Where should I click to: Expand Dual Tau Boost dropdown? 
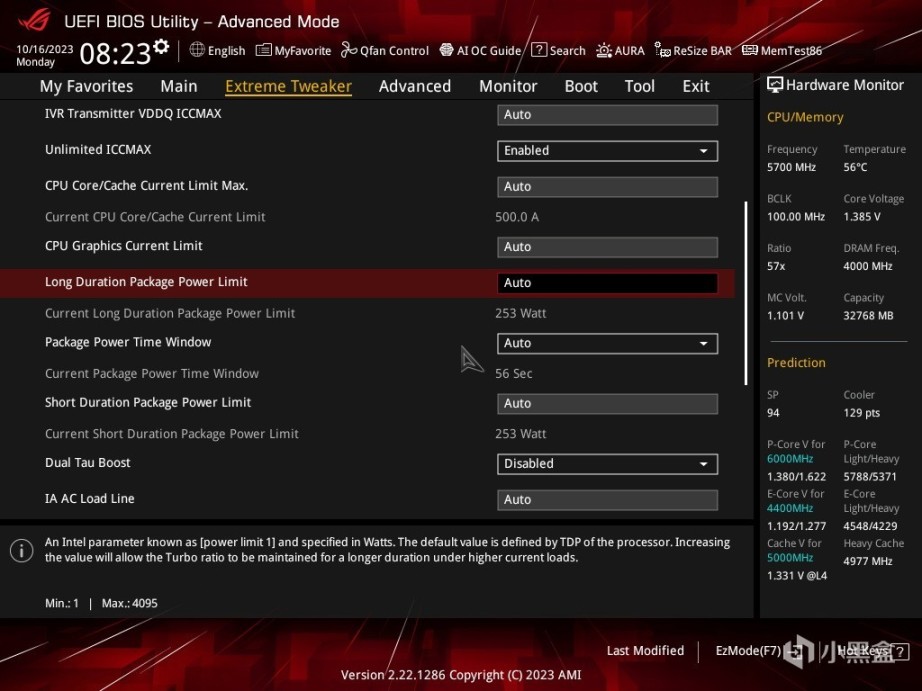click(x=607, y=464)
